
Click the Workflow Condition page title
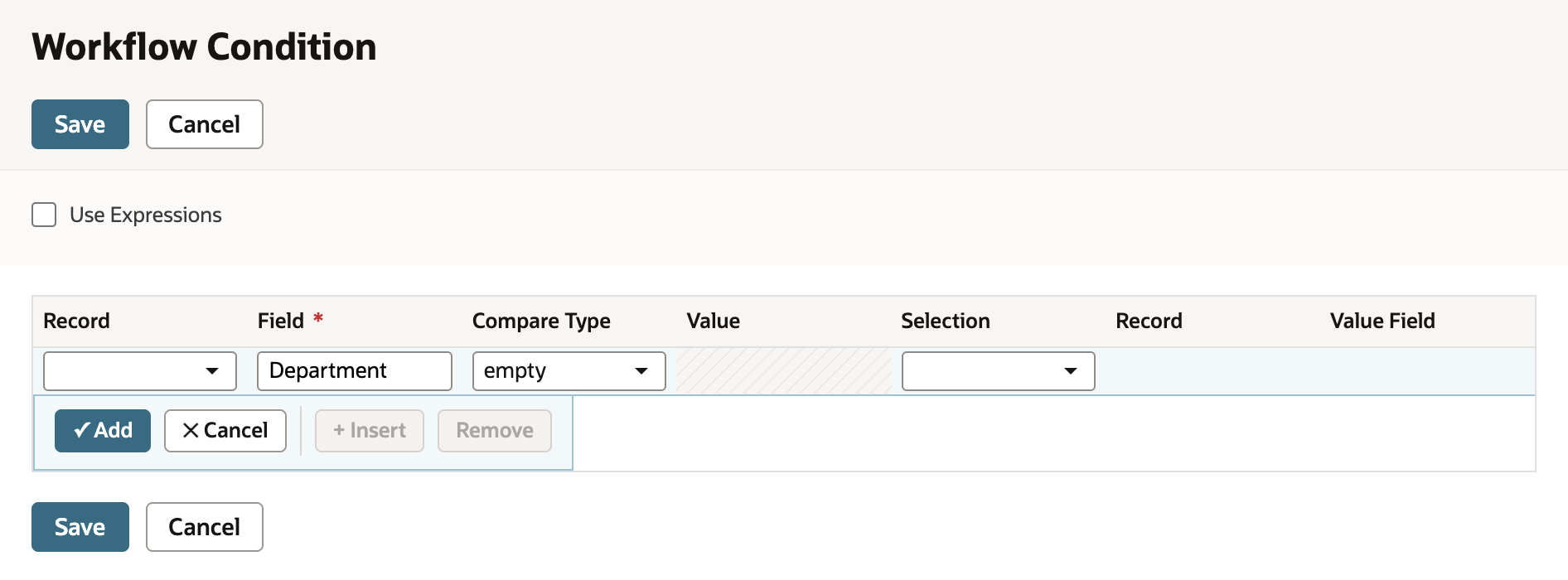204,47
